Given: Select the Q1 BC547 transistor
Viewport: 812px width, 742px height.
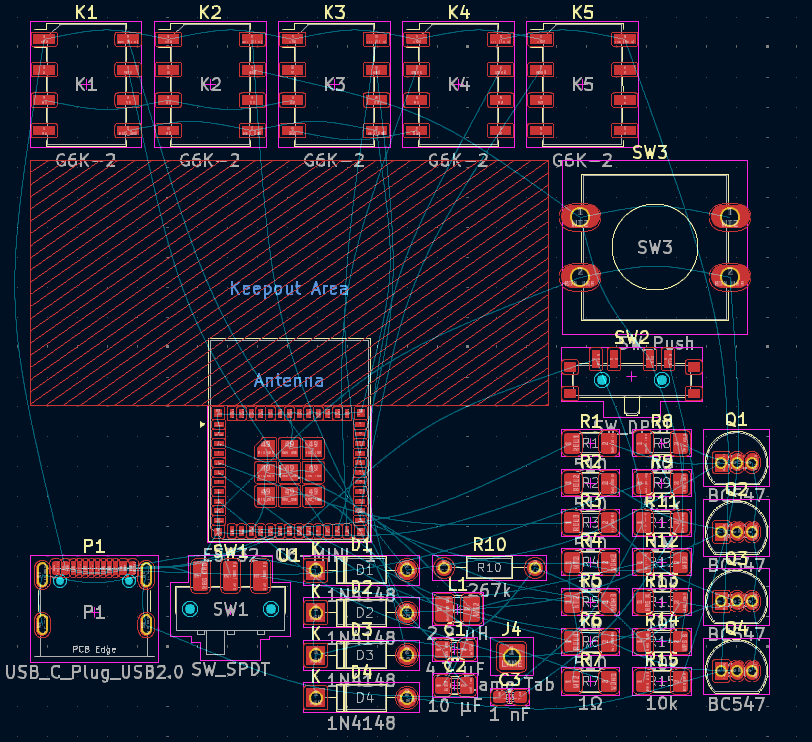Looking at the screenshot, I should click(736, 462).
